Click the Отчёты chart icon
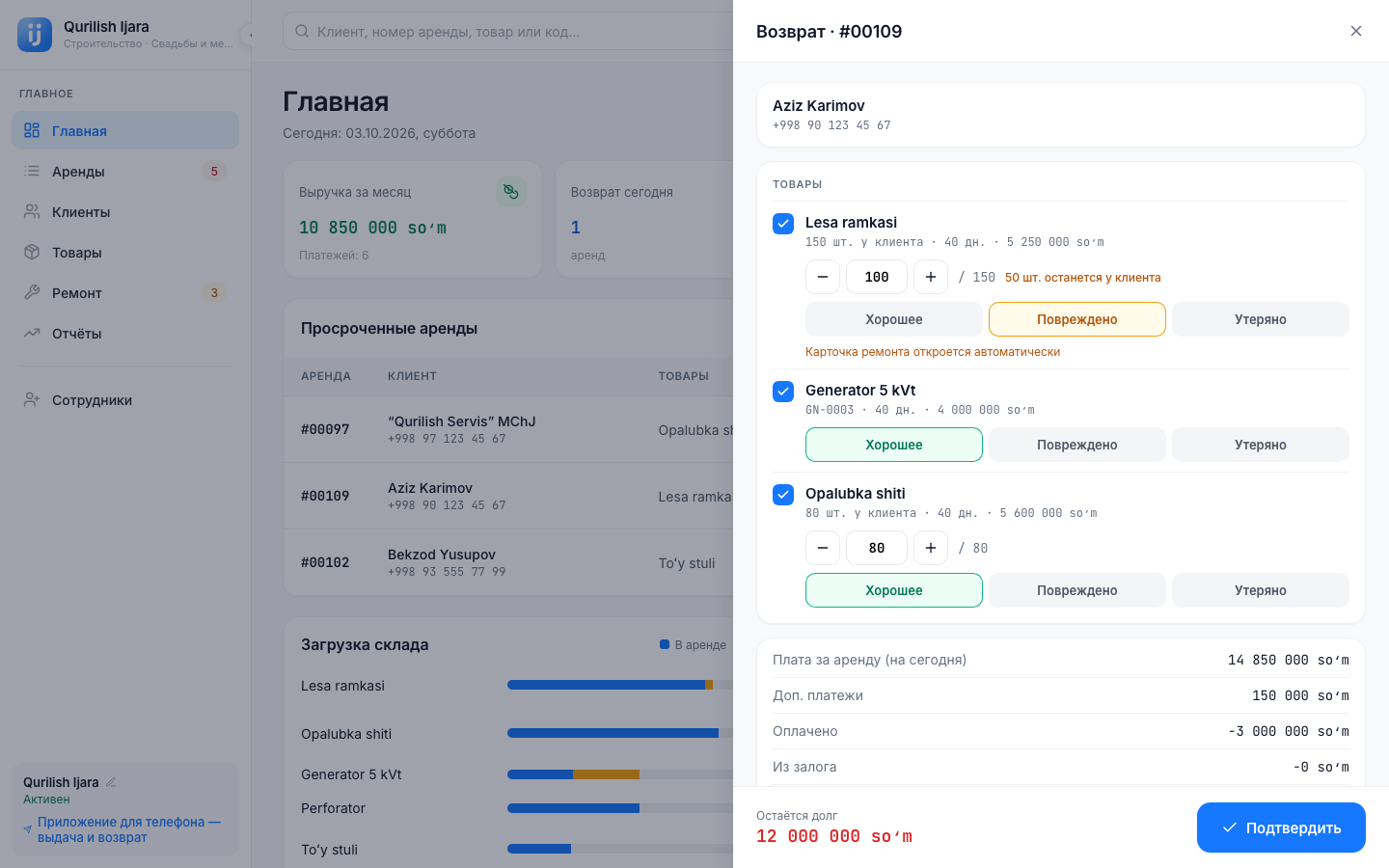1389x868 pixels. [x=32, y=333]
